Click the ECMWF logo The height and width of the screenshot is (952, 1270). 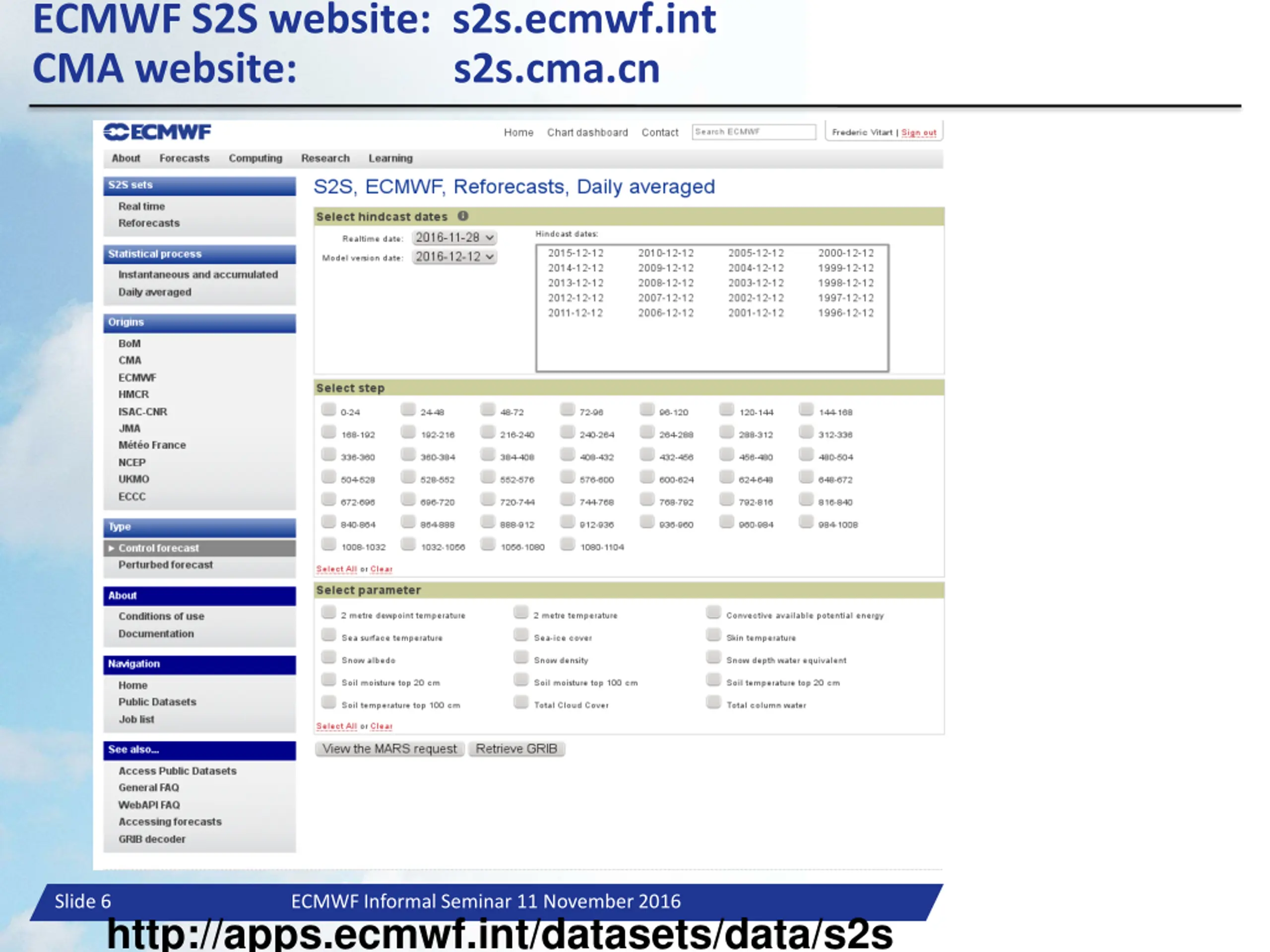pyautogui.click(x=157, y=132)
